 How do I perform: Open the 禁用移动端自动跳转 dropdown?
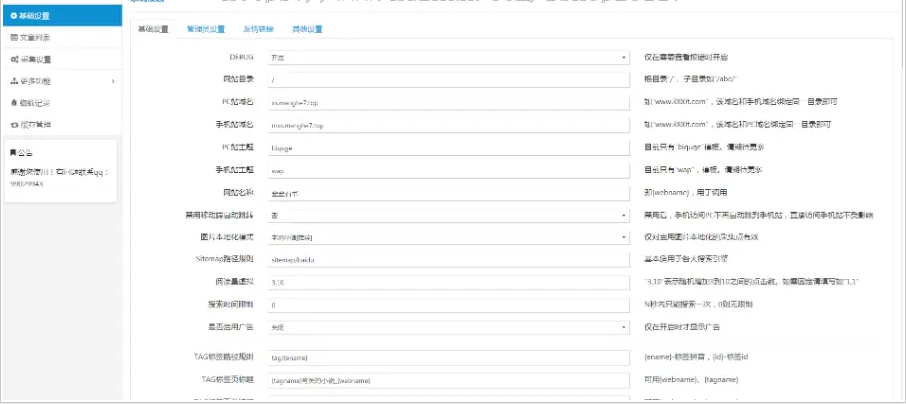[448, 216]
